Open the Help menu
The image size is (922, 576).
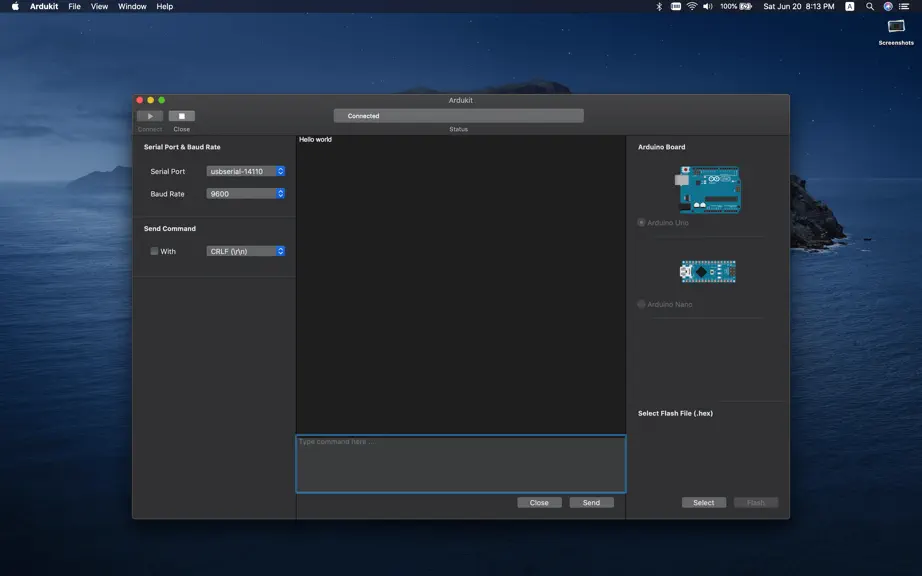(165, 6)
